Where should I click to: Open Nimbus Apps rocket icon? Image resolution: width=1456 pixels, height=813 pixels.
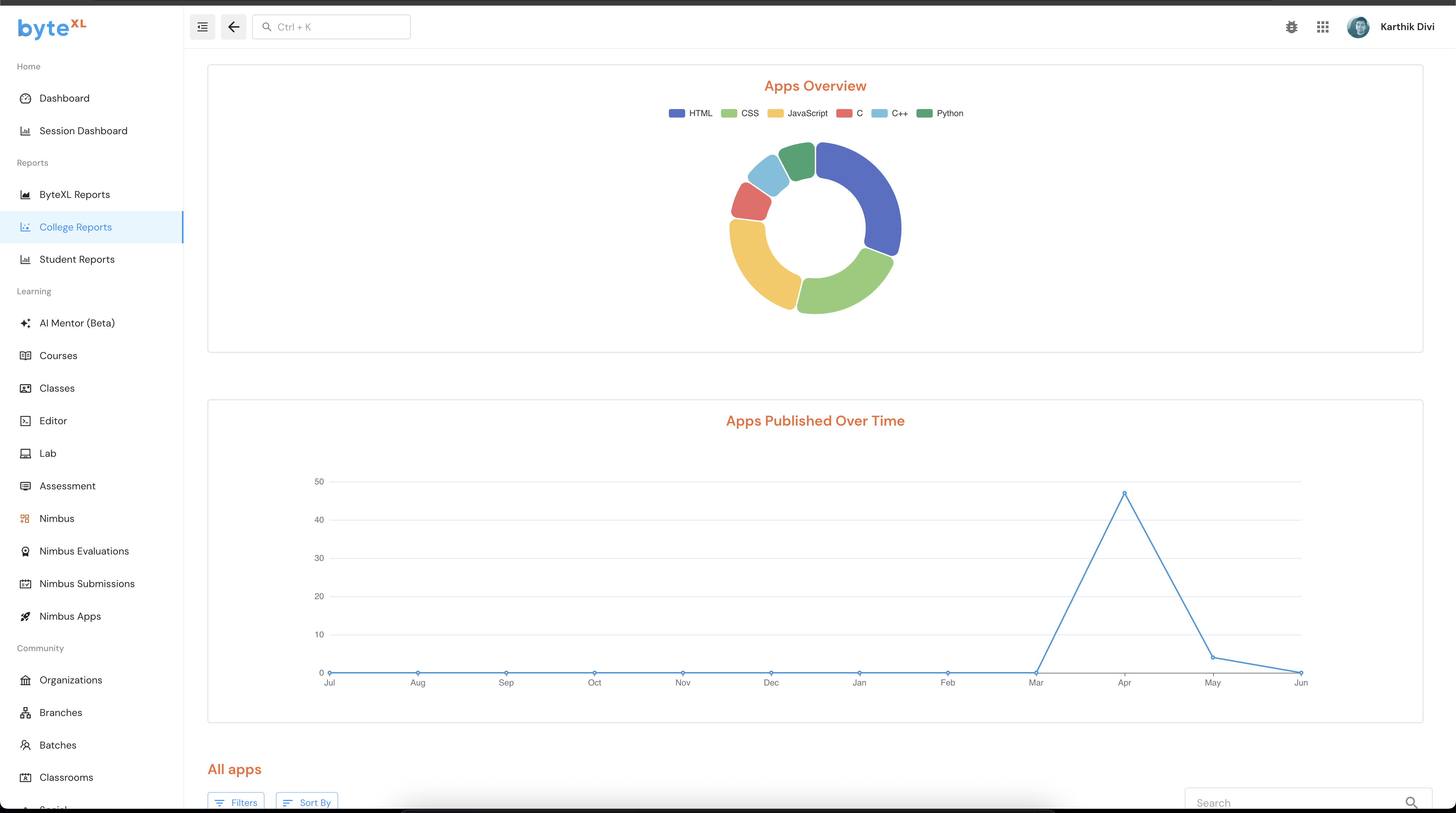[x=25, y=616]
